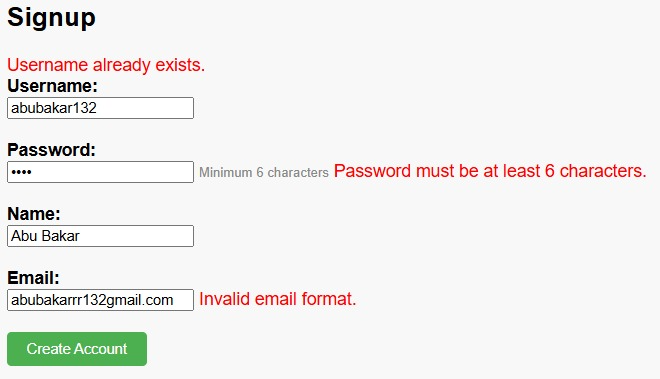Screen dimensions: 660x379
Task: Click the word 'Account' on the green button
Action: coord(101,349)
